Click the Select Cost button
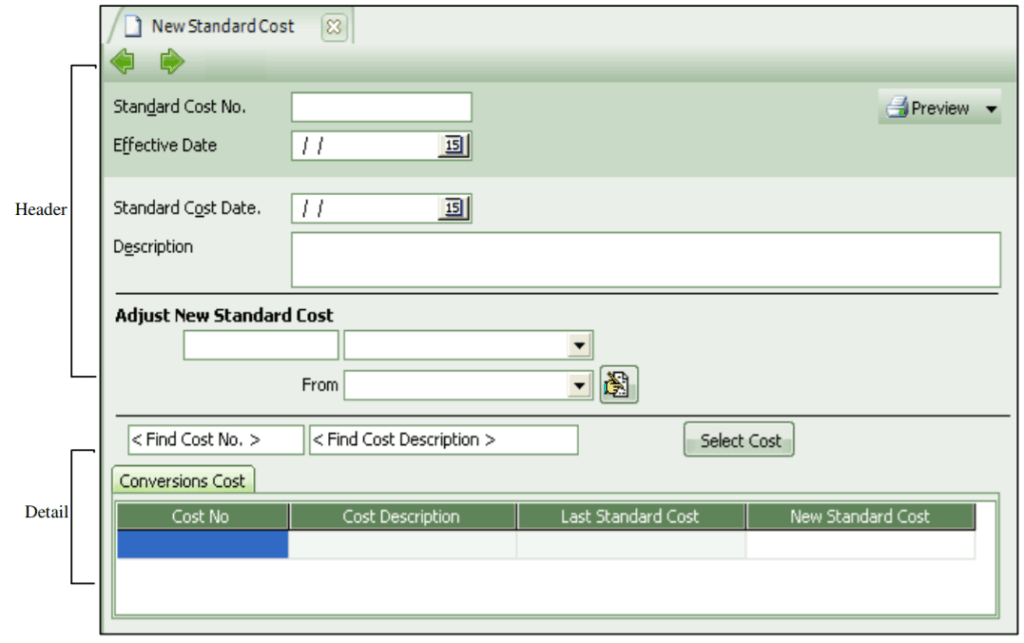 (x=739, y=440)
